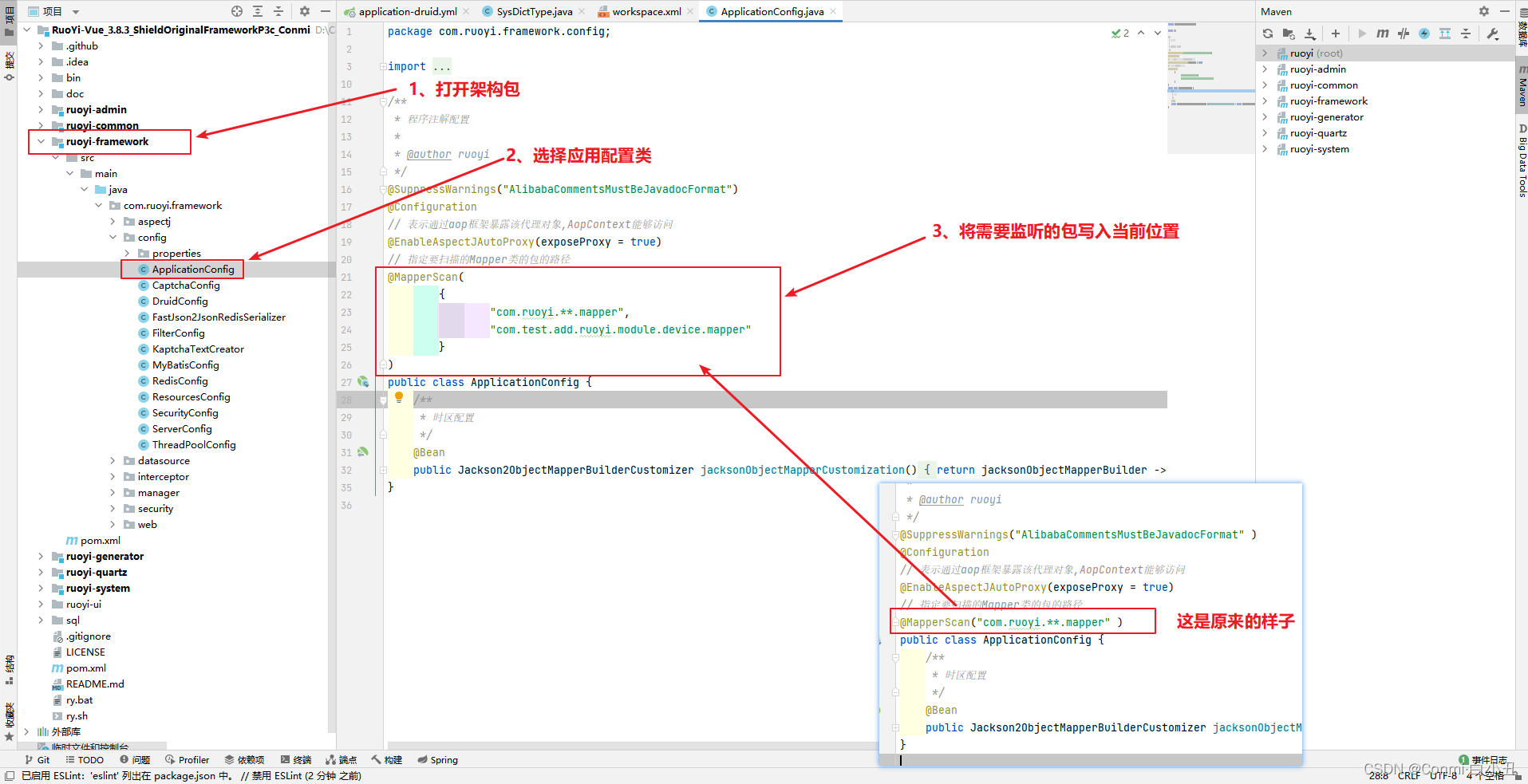Open the TODO tool window

85,760
